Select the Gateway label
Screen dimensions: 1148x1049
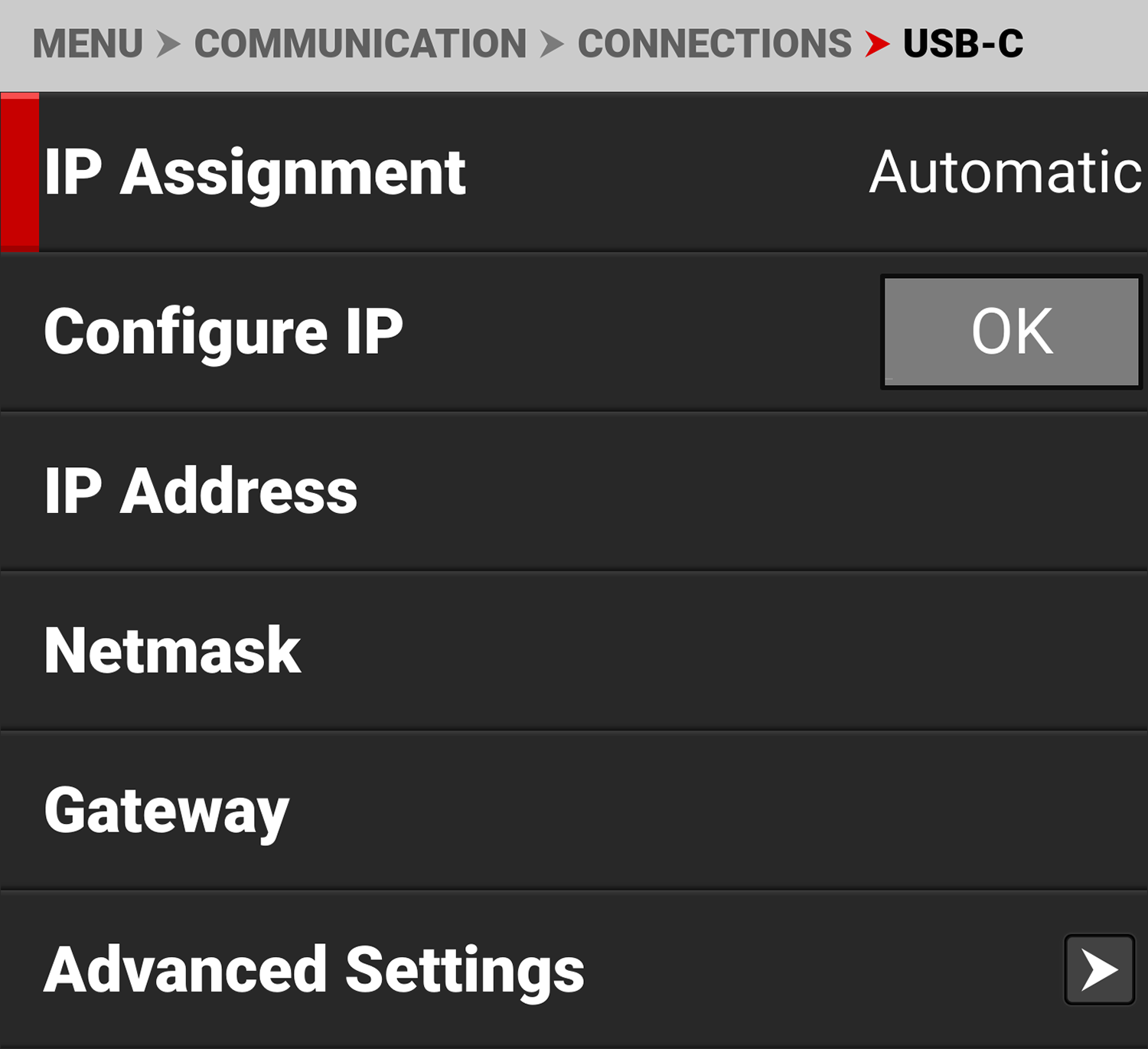click(x=167, y=811)
